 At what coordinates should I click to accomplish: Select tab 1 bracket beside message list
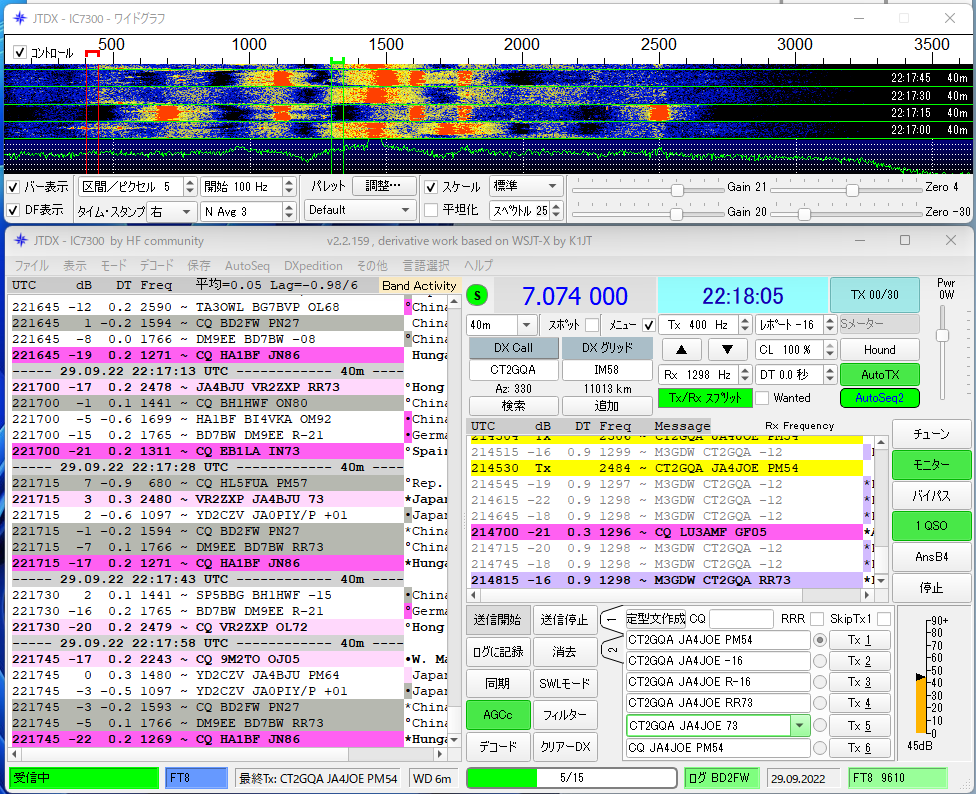coord(610,620)
